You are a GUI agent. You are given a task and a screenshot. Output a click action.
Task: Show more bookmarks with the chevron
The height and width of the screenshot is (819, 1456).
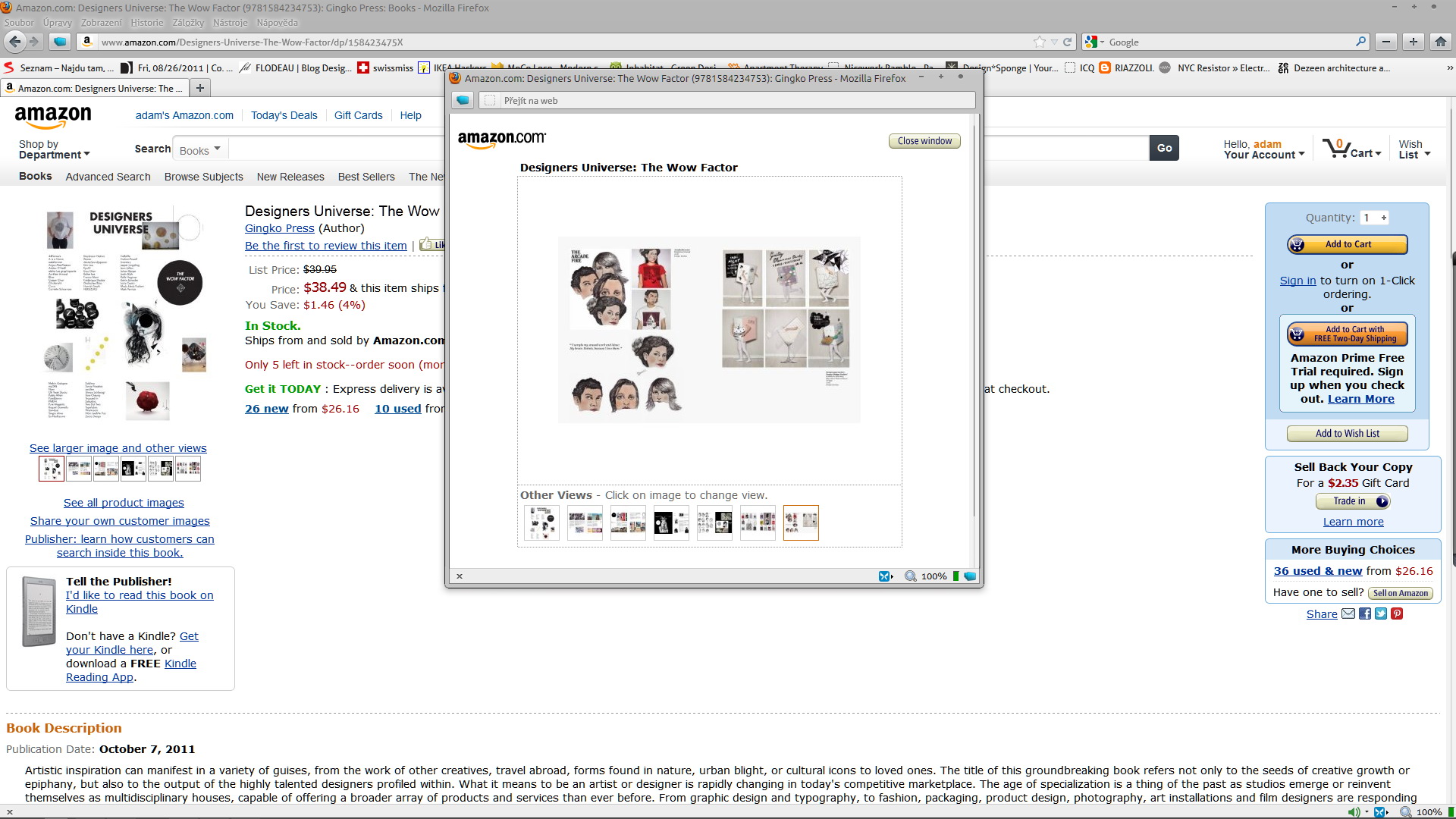pos(1450,67)
